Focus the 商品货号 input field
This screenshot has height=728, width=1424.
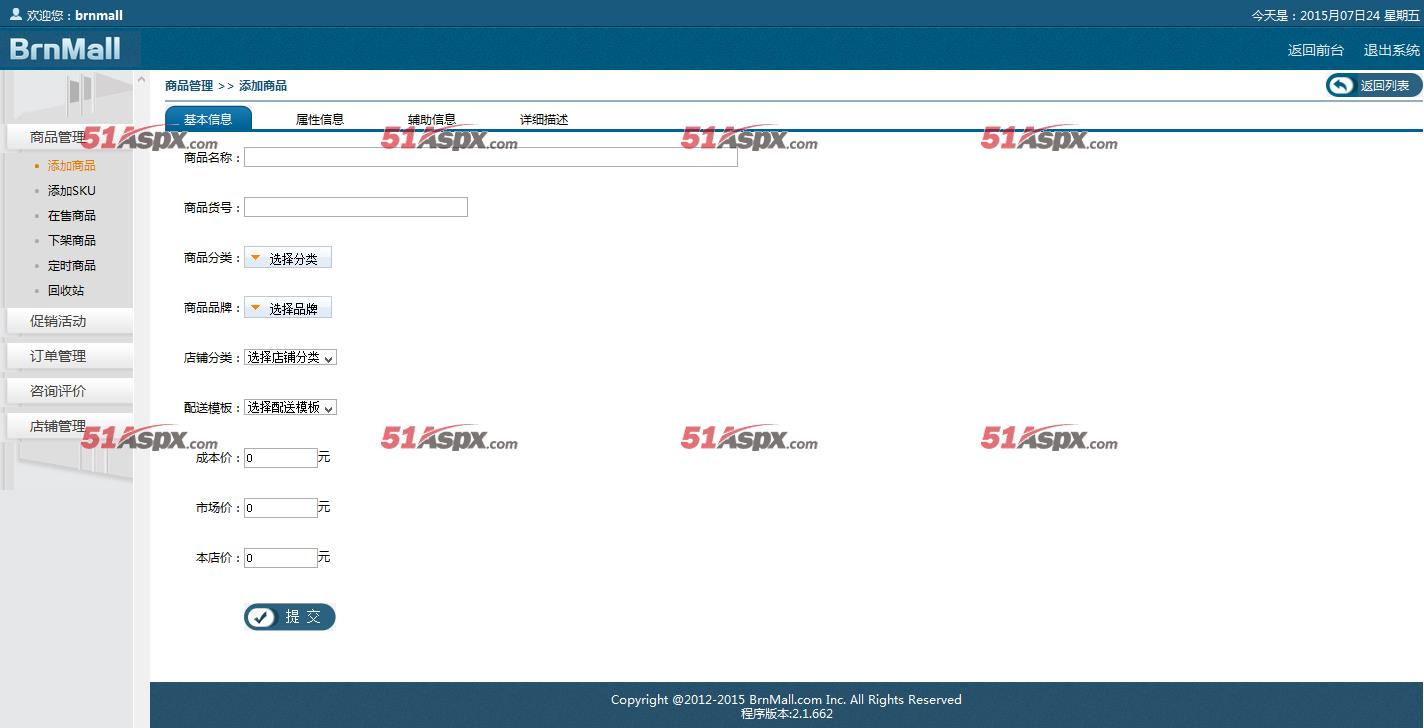(x=356, y=207)
